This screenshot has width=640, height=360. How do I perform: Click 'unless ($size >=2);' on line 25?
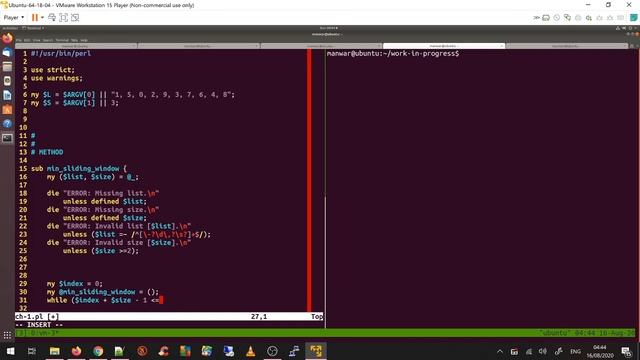(101, 251)
